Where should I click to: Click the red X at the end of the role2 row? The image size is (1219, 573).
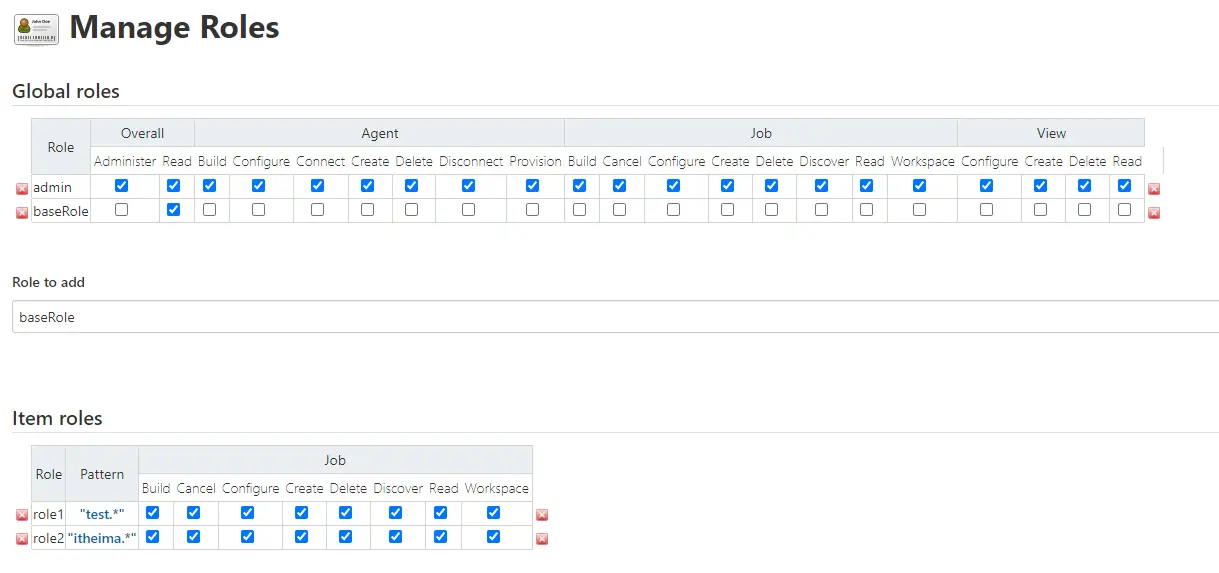(542, 539)
